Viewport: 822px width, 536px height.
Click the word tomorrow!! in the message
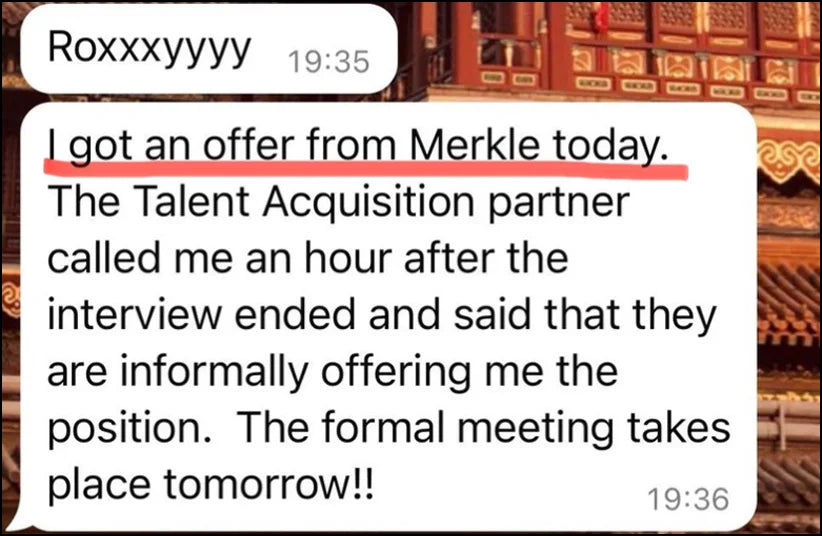269,484
